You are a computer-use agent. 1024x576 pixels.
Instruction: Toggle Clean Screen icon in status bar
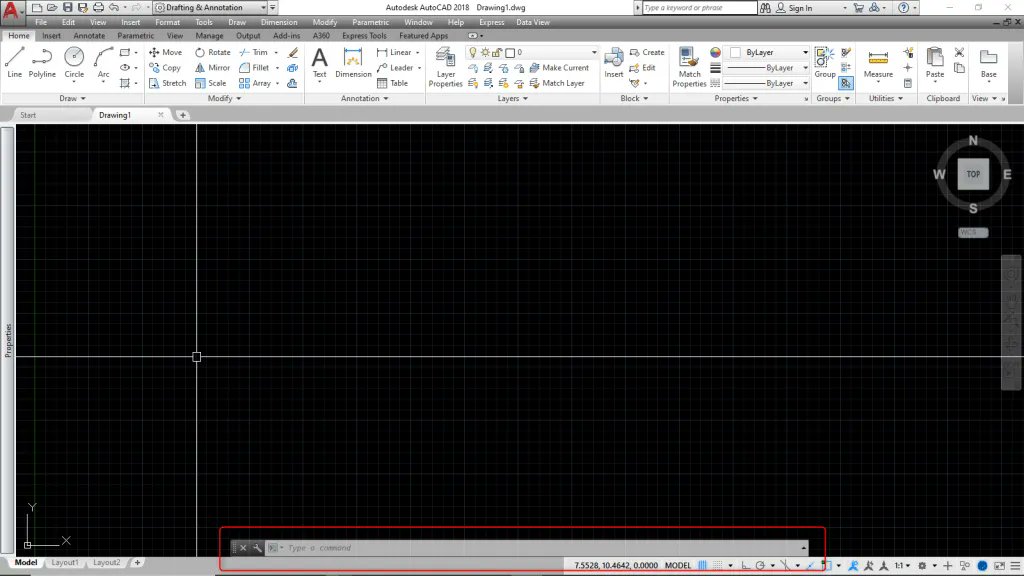[x=999, y=566]
